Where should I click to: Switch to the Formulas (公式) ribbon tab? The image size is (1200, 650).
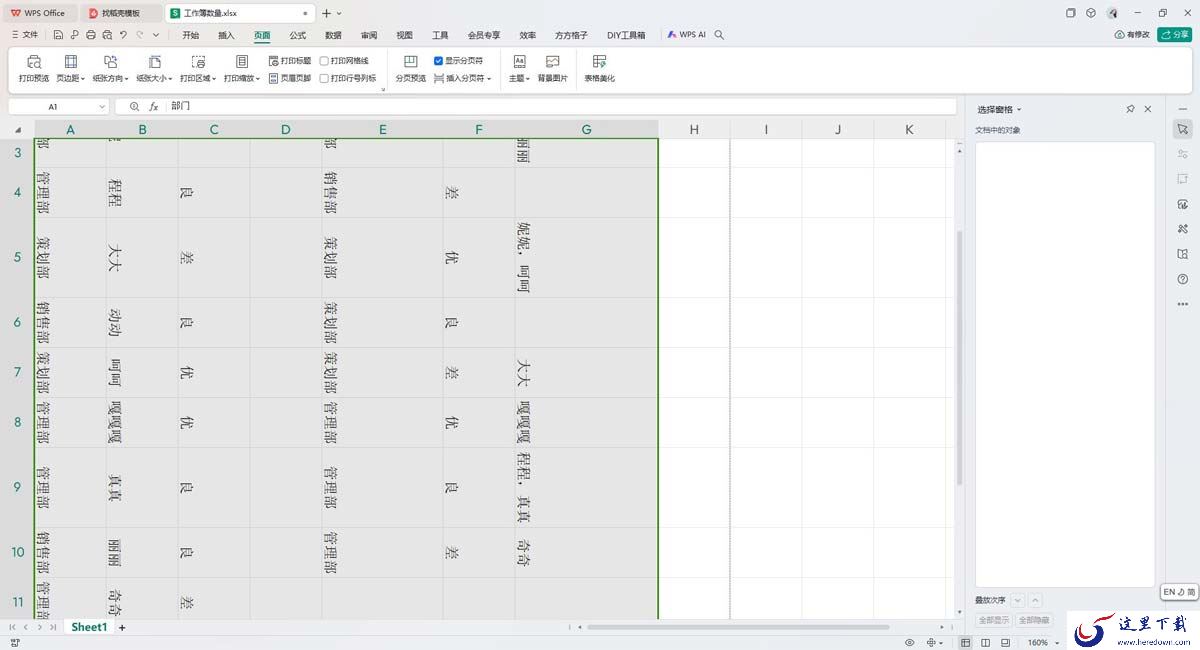(298, 34)
